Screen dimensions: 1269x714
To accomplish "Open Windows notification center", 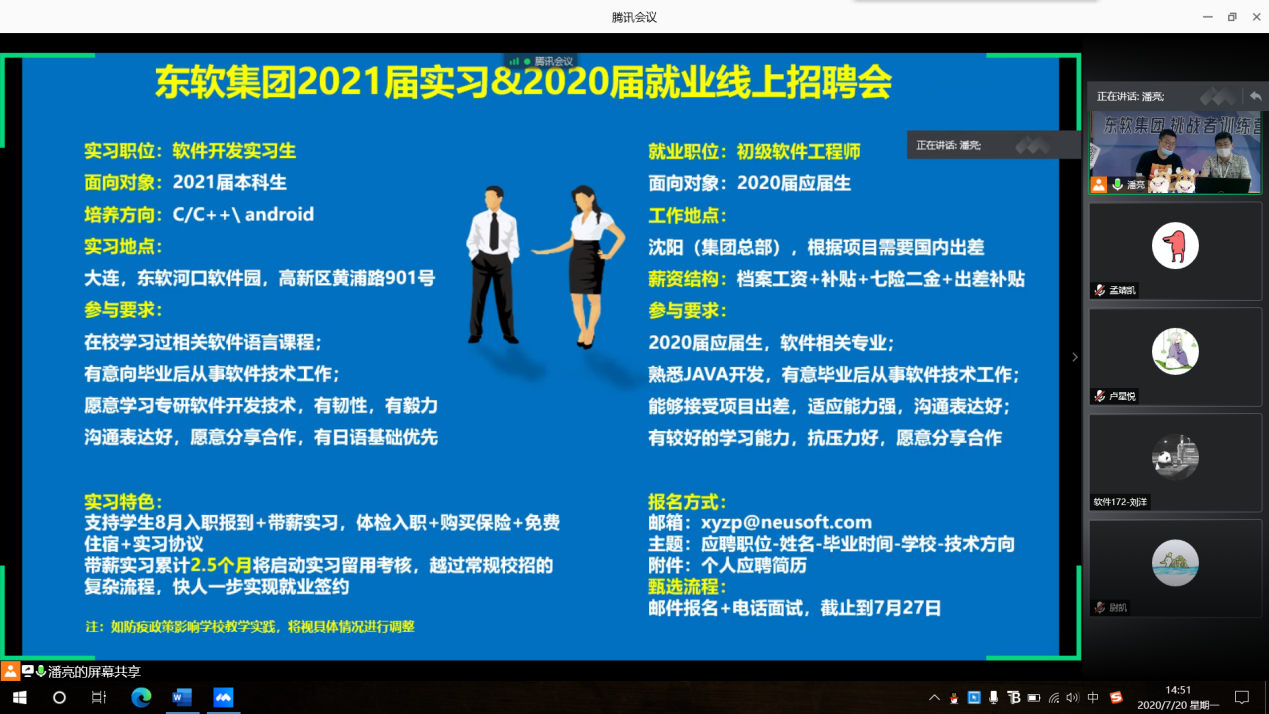I will (1242, 698).
